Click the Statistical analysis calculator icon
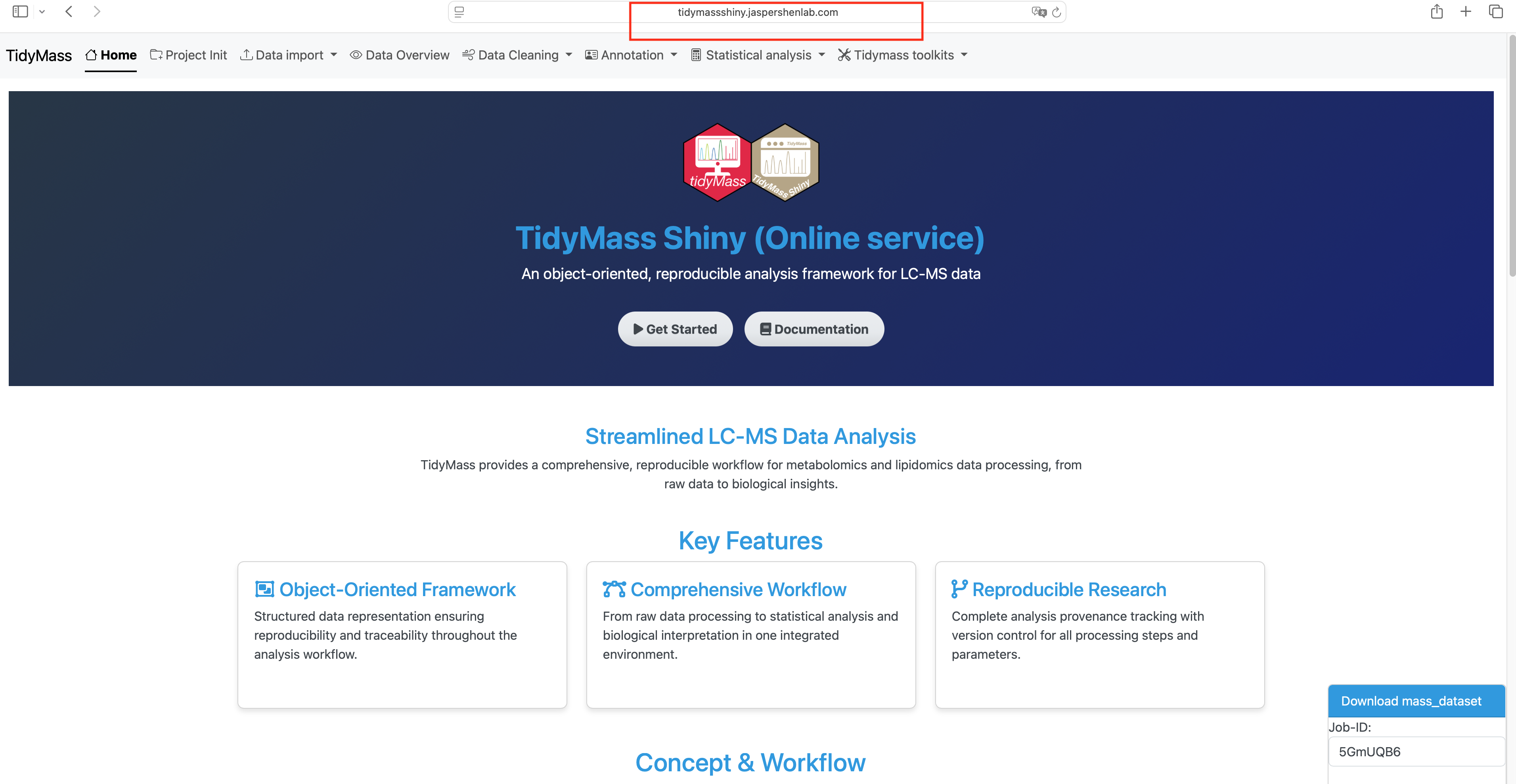 696,55
